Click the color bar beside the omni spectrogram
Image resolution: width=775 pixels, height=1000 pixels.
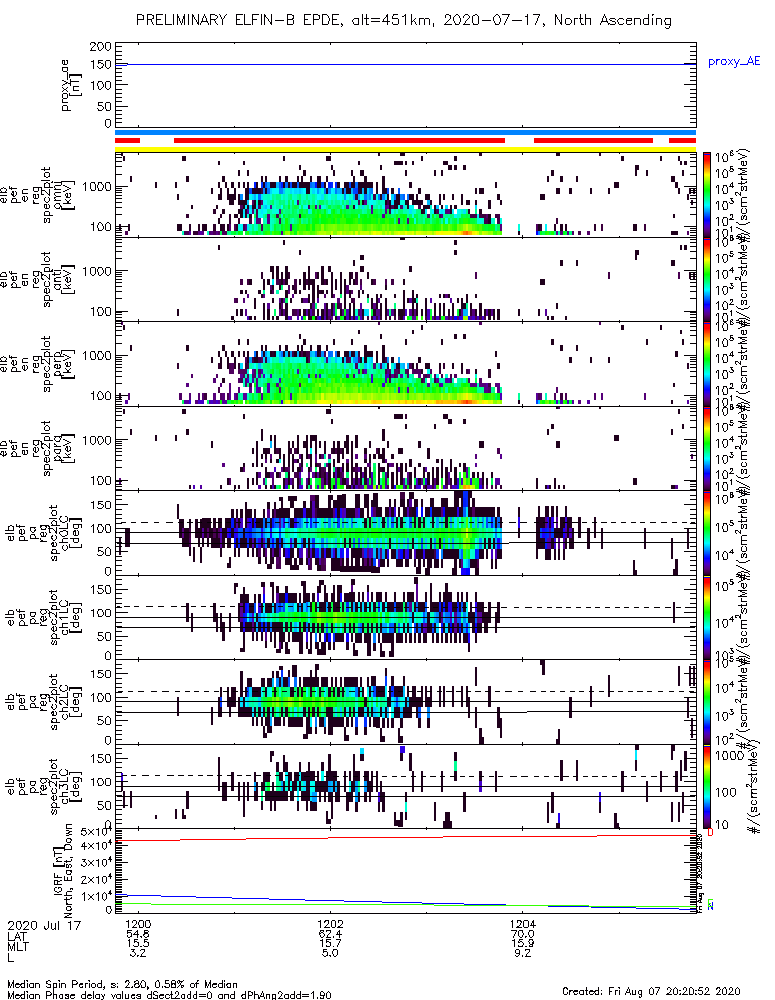tap(707, 194)
